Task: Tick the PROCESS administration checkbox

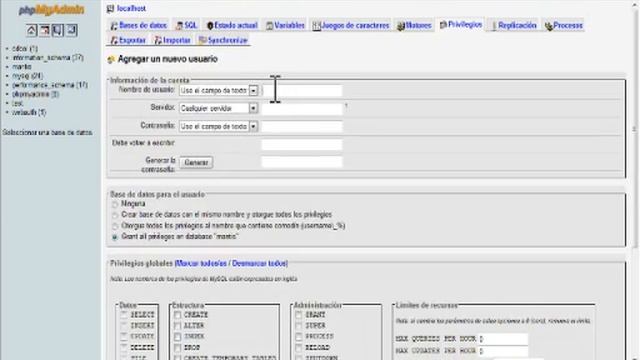Action: pos(299,337)
